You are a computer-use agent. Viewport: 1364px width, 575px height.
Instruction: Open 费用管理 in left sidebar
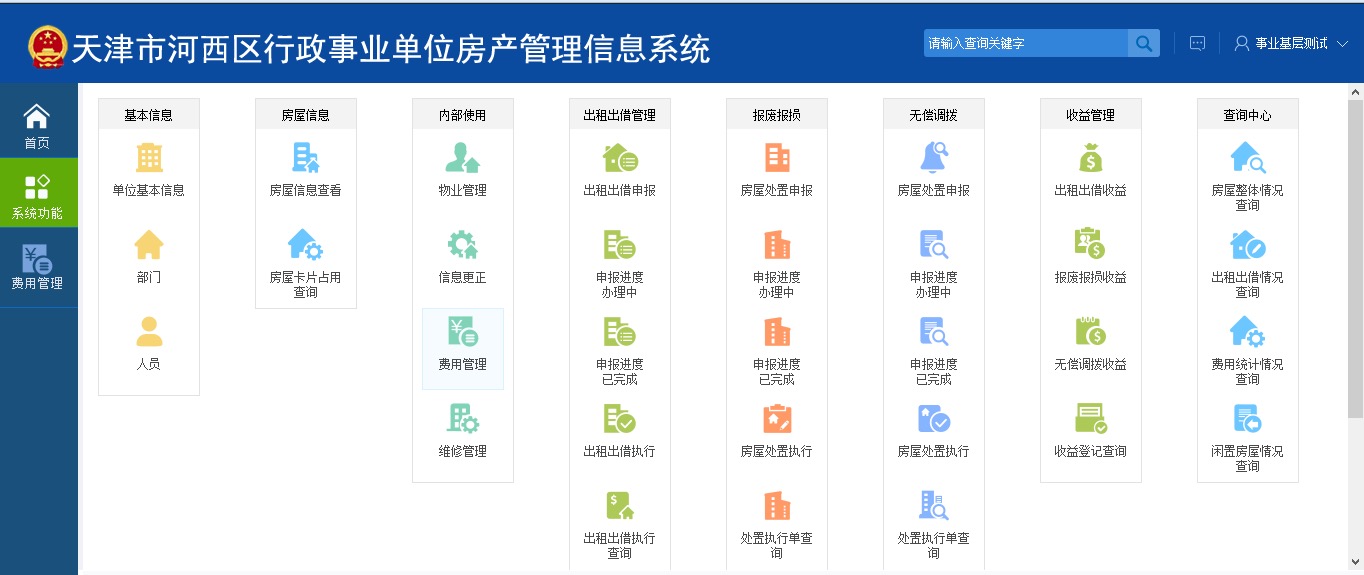tap(37, 267)
